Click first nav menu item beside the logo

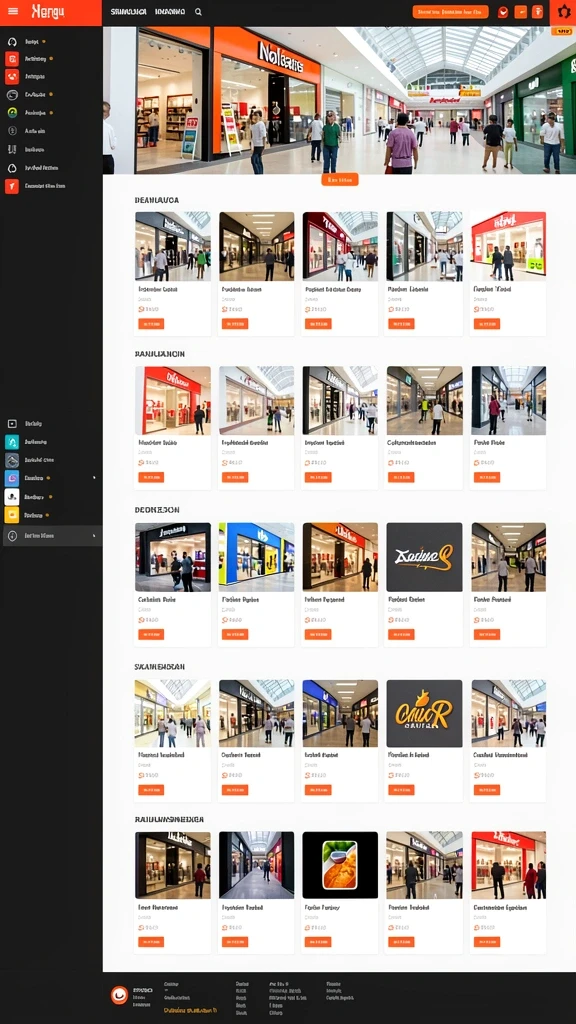pos(129,12)
